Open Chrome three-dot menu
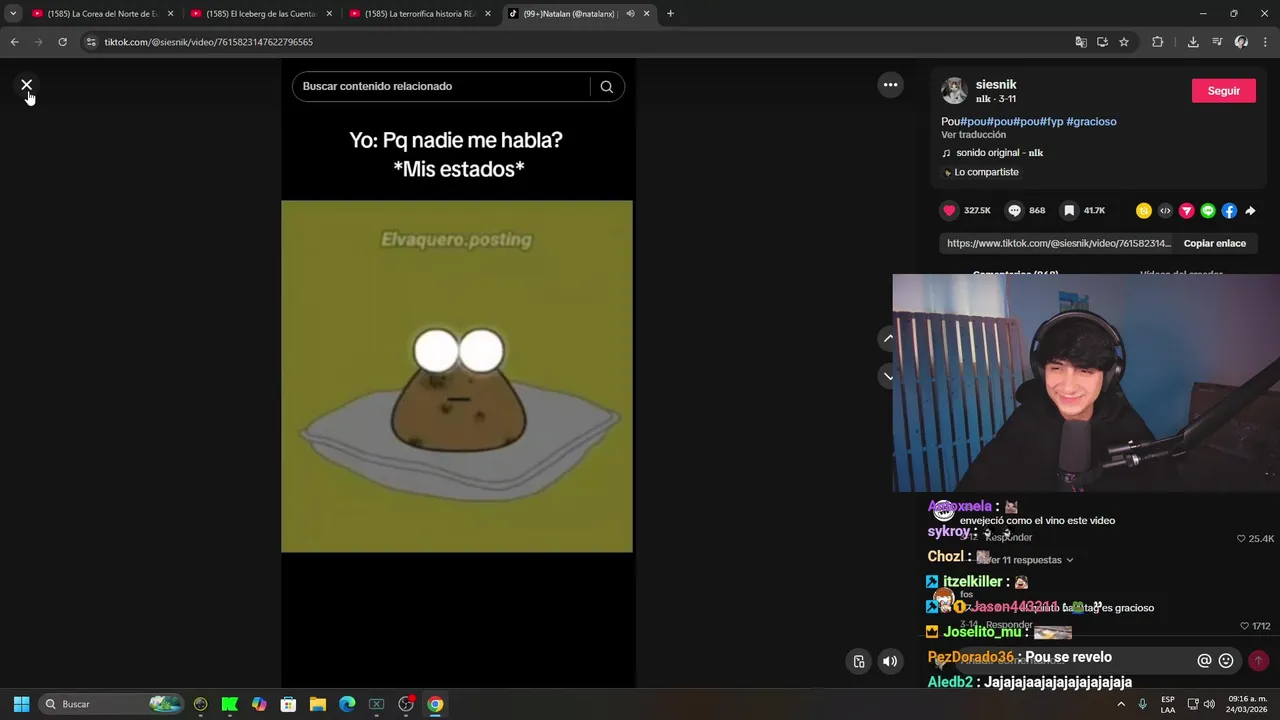The height and width of the screenshot is (720, 1280). coord(1265,42)
